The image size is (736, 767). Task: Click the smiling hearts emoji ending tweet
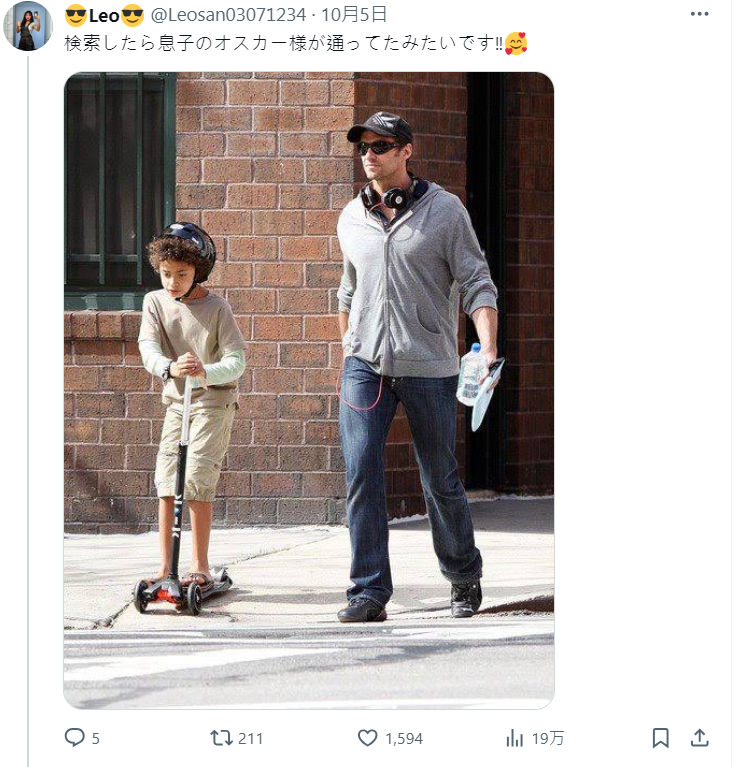(x=515, y=44)
